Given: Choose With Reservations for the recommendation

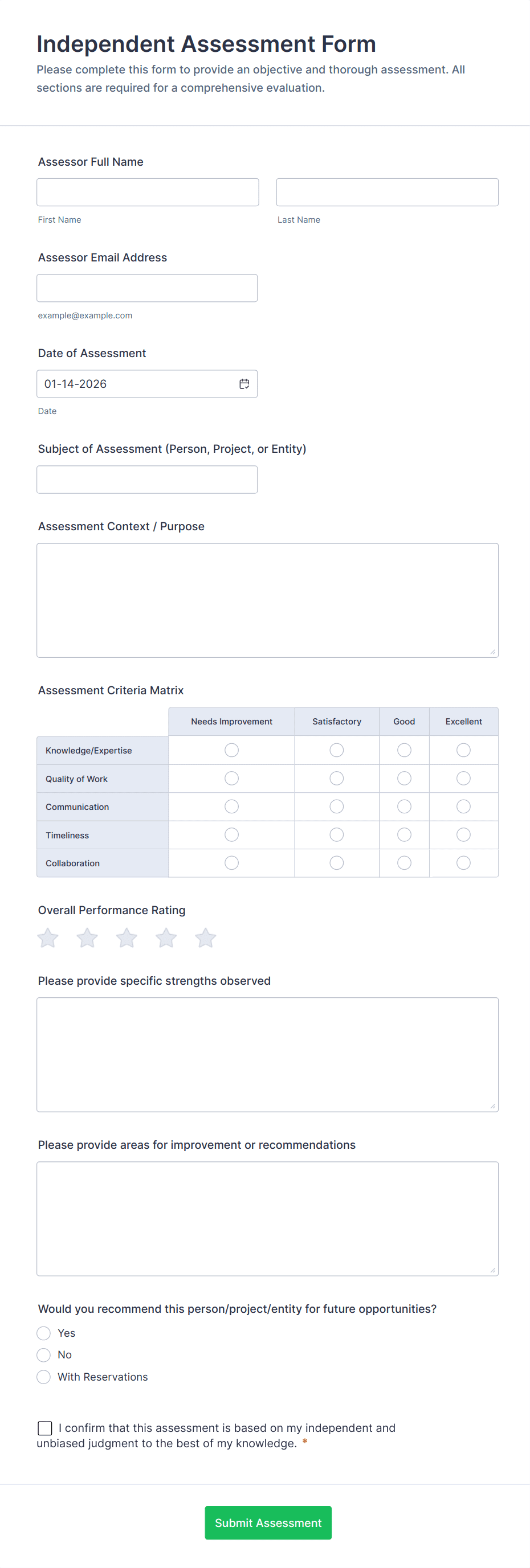Looking at the screenshot, I should [x=43, y=1377].
